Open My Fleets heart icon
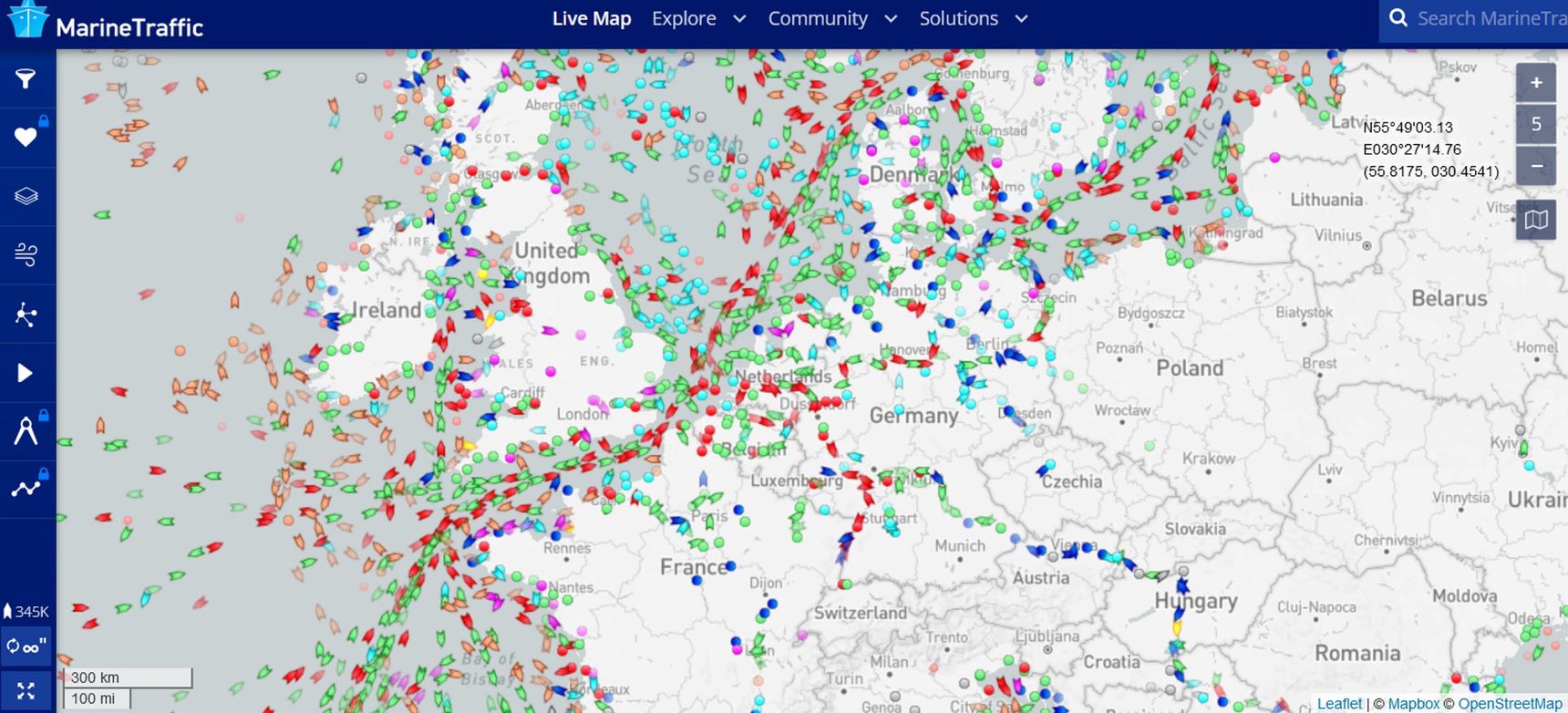The height and width of the screenshot is (713, 1568). coord(26,138)
